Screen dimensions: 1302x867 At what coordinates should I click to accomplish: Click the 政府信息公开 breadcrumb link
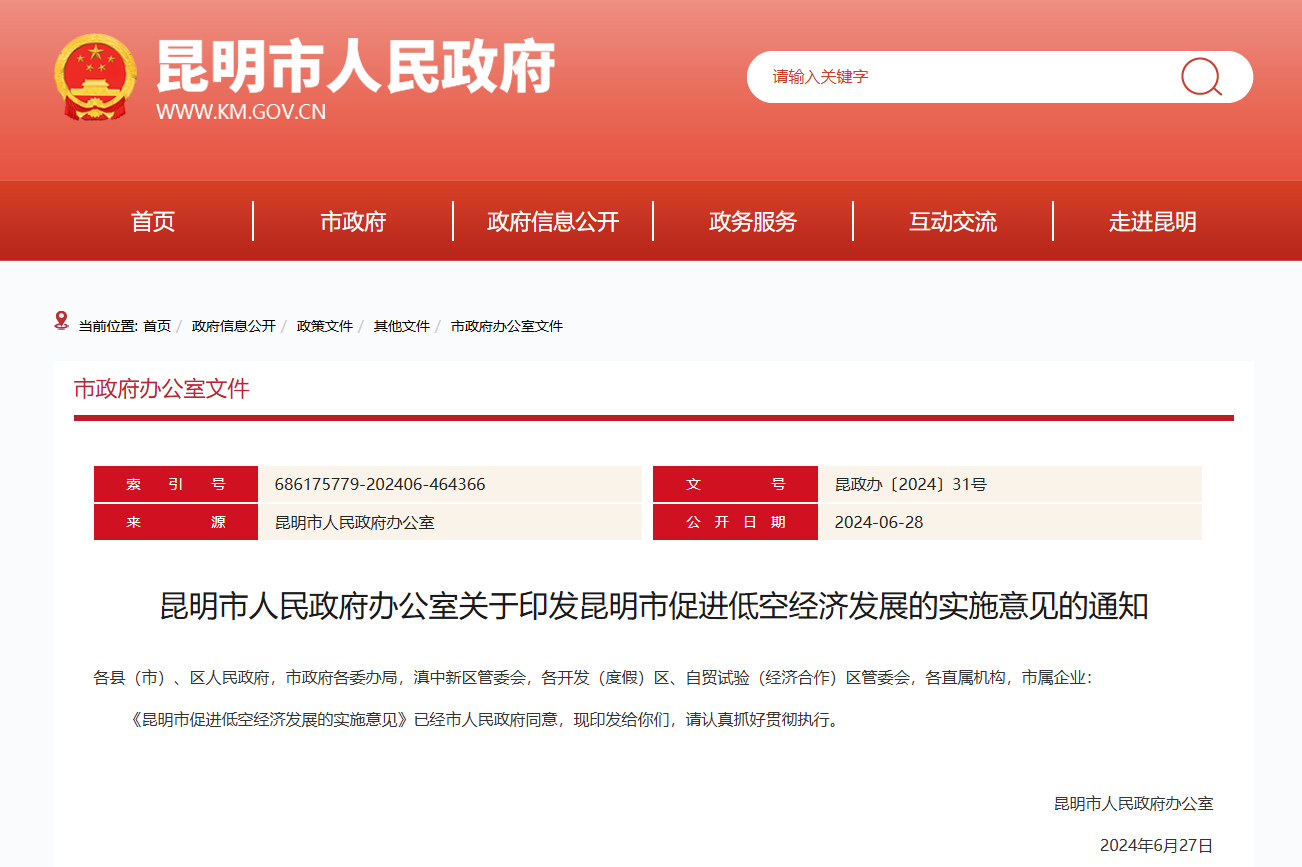pyautogui.click(x=234, y=326)
